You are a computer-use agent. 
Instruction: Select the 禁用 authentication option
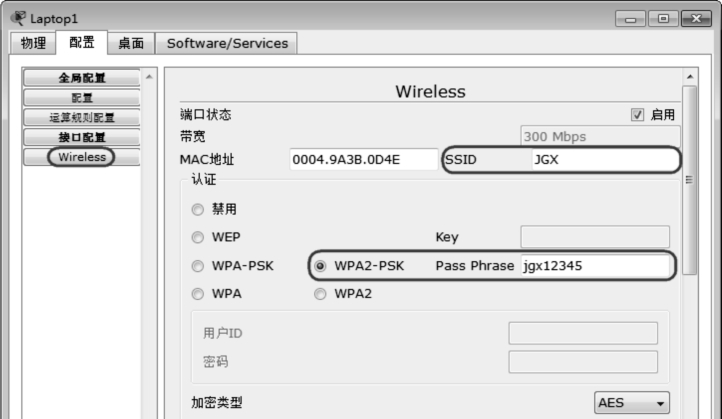point(197,209)
